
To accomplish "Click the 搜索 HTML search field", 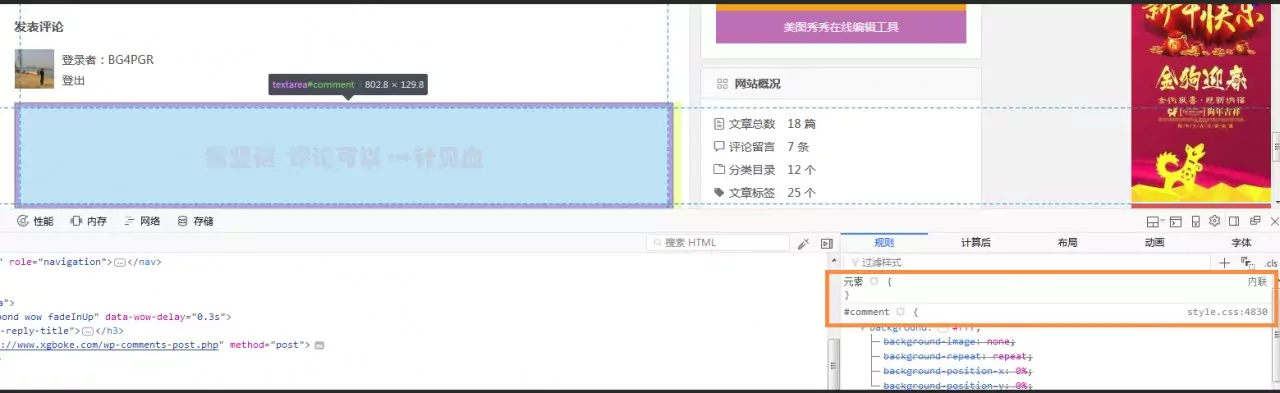I will [x=718, y=243].
